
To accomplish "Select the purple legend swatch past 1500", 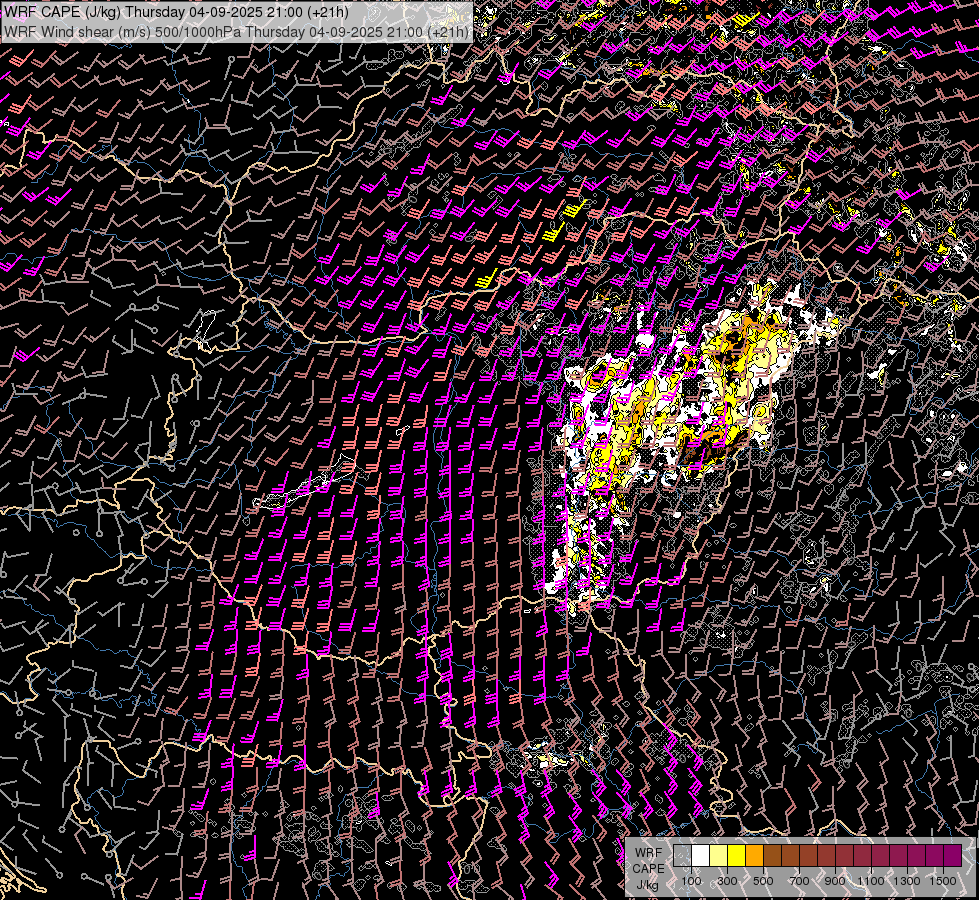I will click(952, 856).
